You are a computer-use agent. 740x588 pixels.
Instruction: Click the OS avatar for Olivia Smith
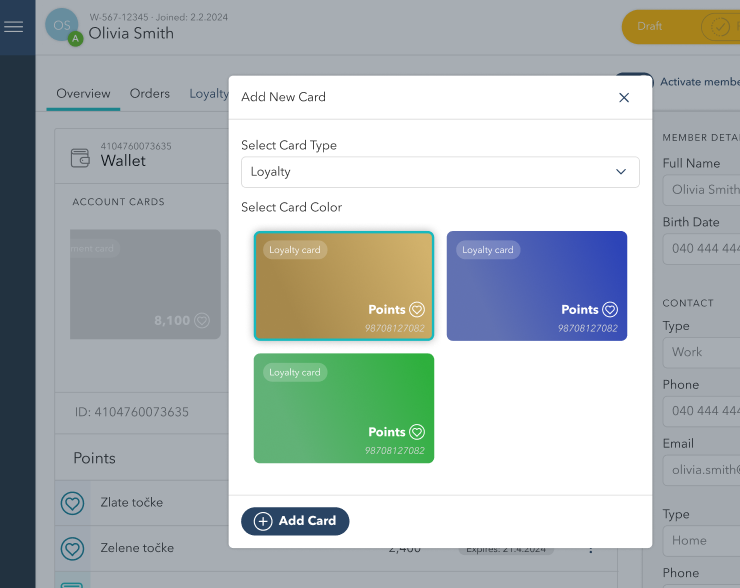coord(62,25)
